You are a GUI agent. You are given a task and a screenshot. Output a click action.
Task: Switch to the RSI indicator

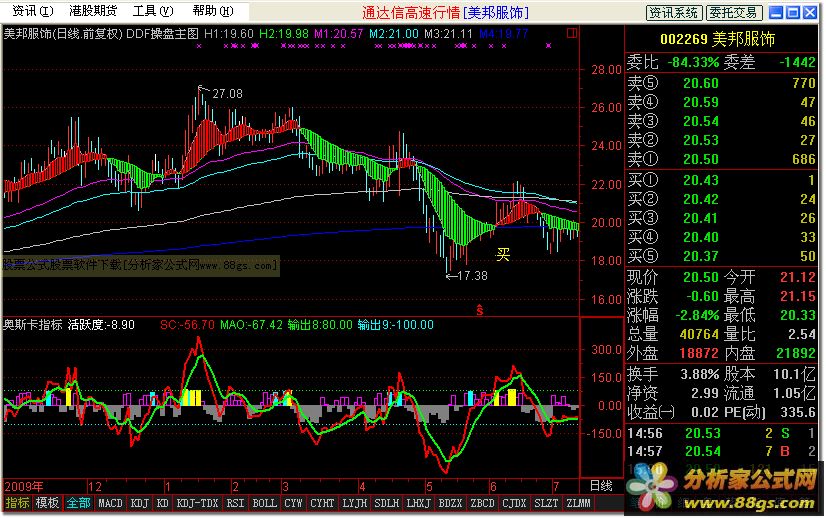[235, 503]
